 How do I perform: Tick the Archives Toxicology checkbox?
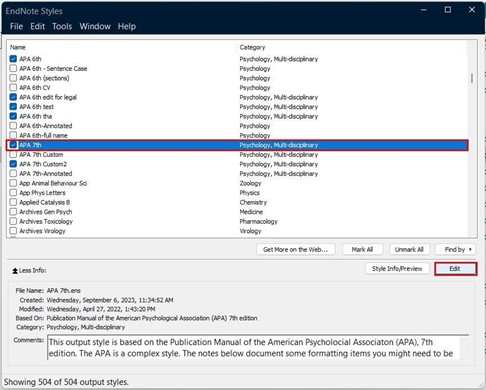tap(13, 221)
